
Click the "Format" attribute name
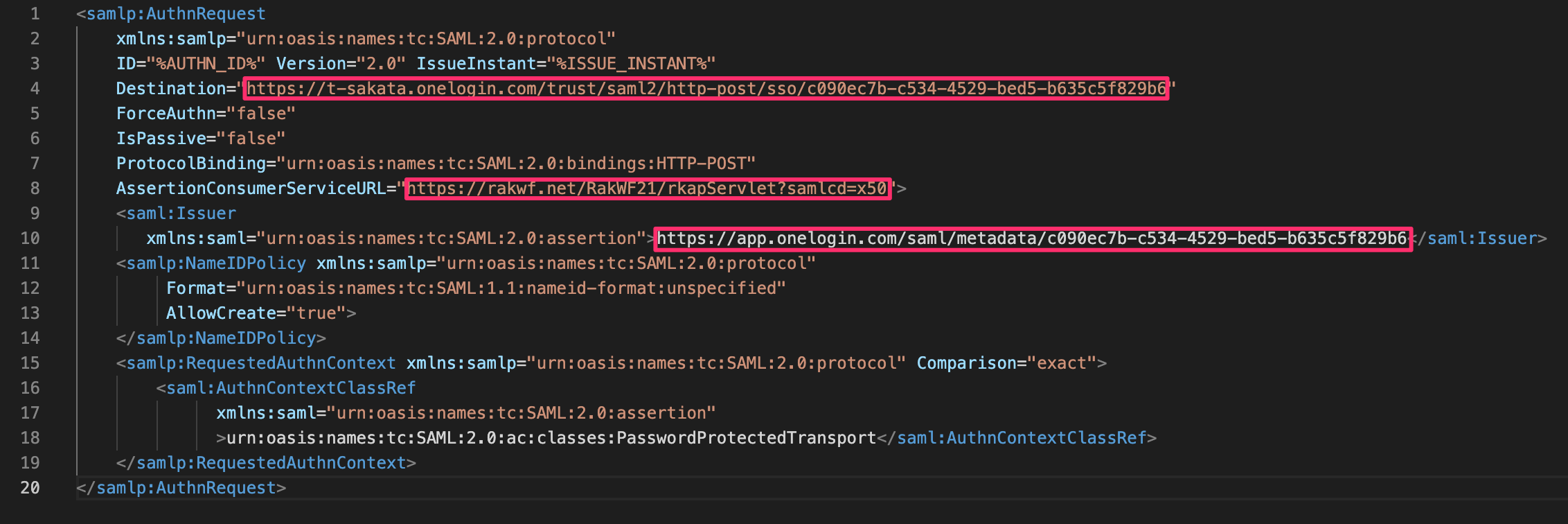click(x=196, y=288)
